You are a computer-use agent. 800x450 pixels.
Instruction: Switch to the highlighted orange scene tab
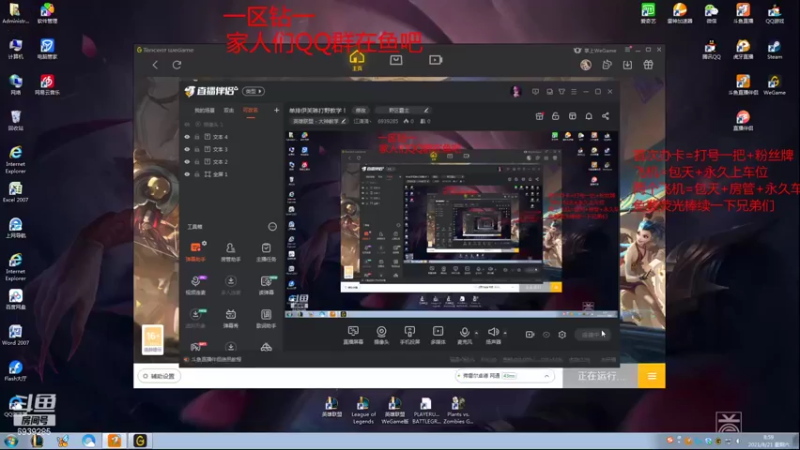click(250, 110)
